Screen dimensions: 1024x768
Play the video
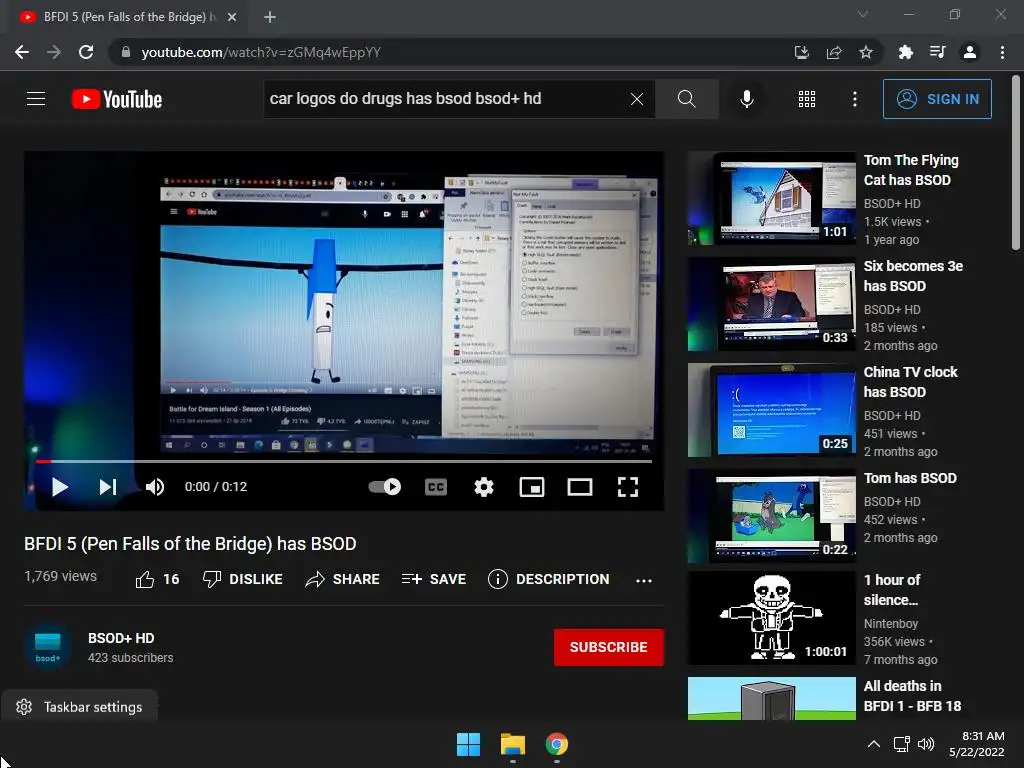click(59, 487)
